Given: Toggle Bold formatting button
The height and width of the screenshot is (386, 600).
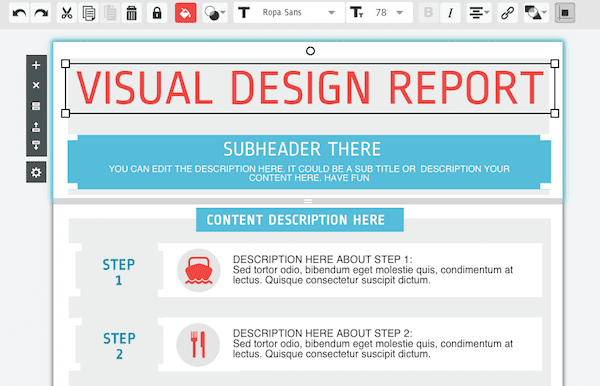Looking at the screenshot, I should pos(429,13).
